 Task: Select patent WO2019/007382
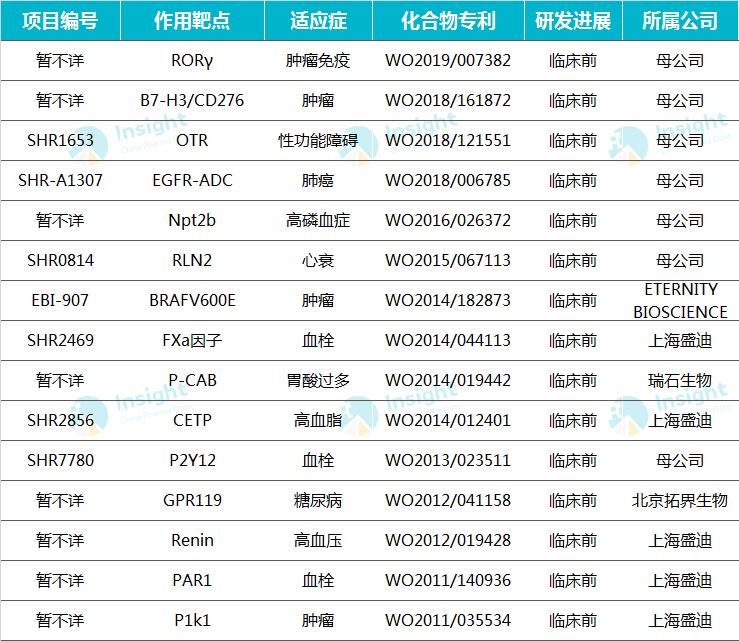point(448,61)
